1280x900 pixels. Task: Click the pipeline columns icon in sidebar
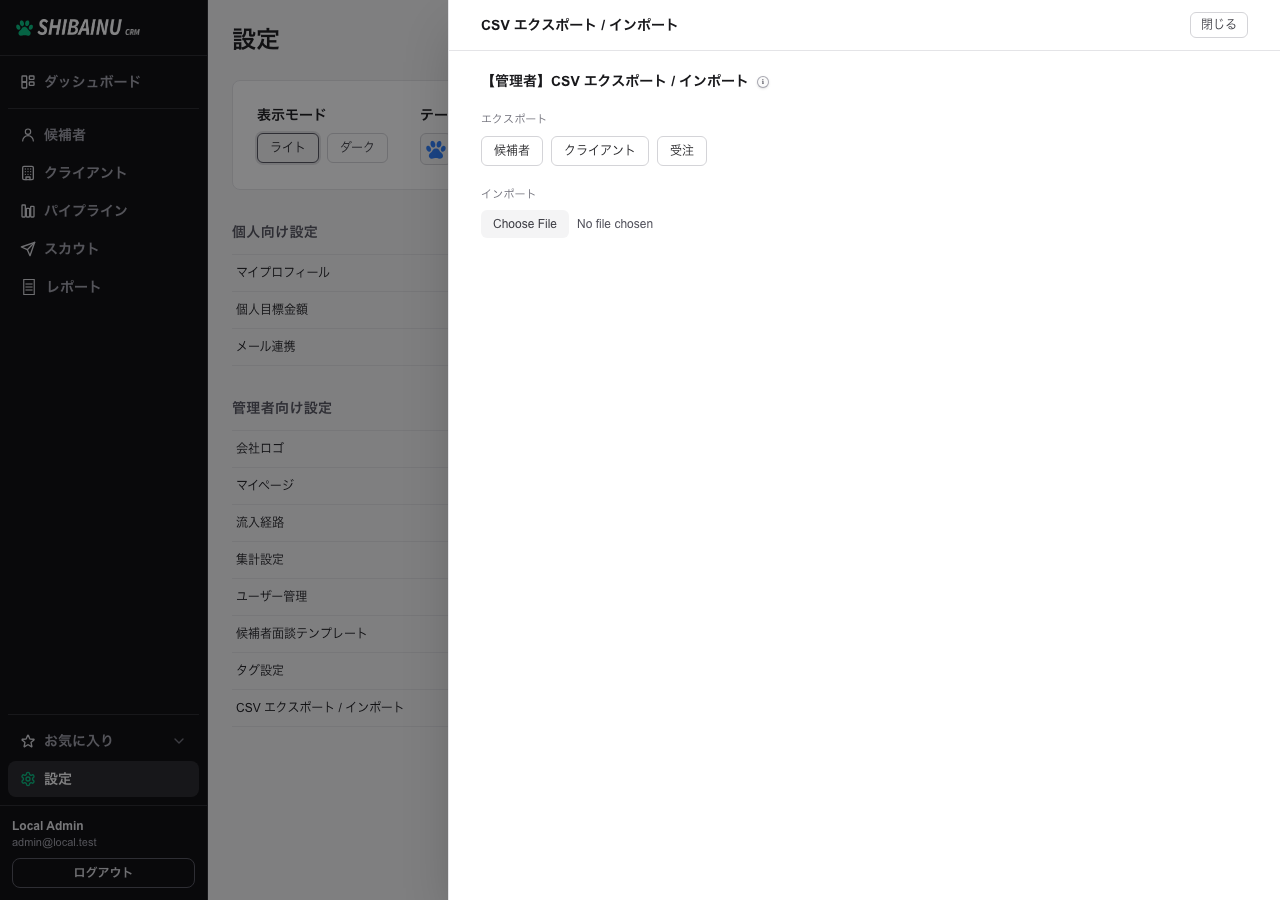pos(28,210)
